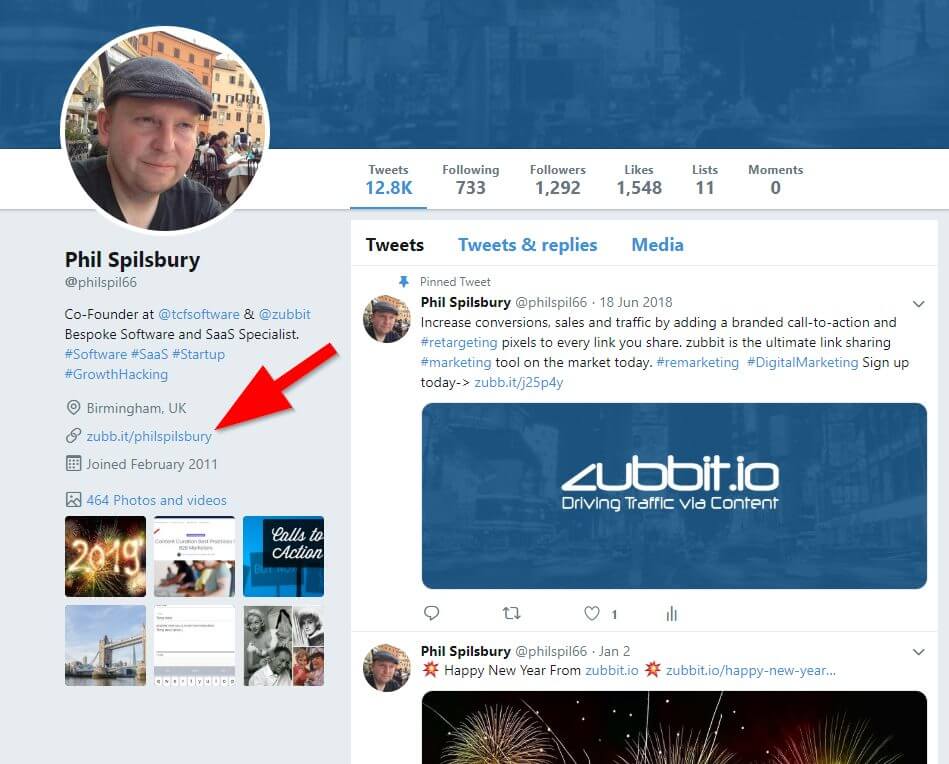Open the zubbit.io banner image in tweet
The height and width of the screenshot is (764, 949).
(674, 496)
